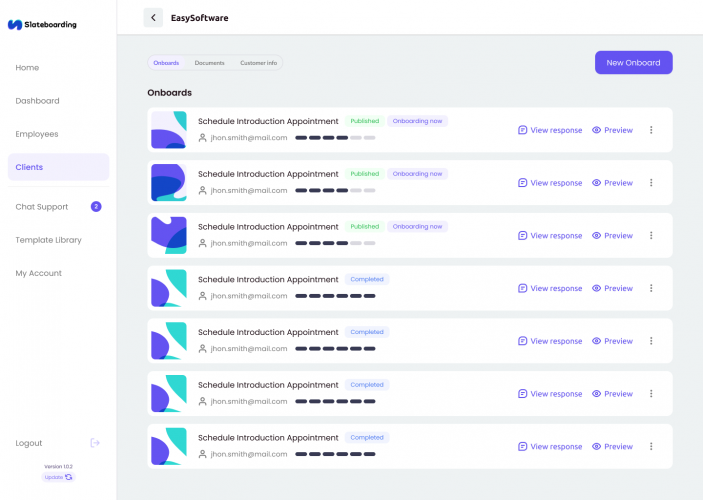Viewport: 703px width, 500px height.
Task: Click the Onboarding now badge on the second onboard
Action: (x=417, y=174)
